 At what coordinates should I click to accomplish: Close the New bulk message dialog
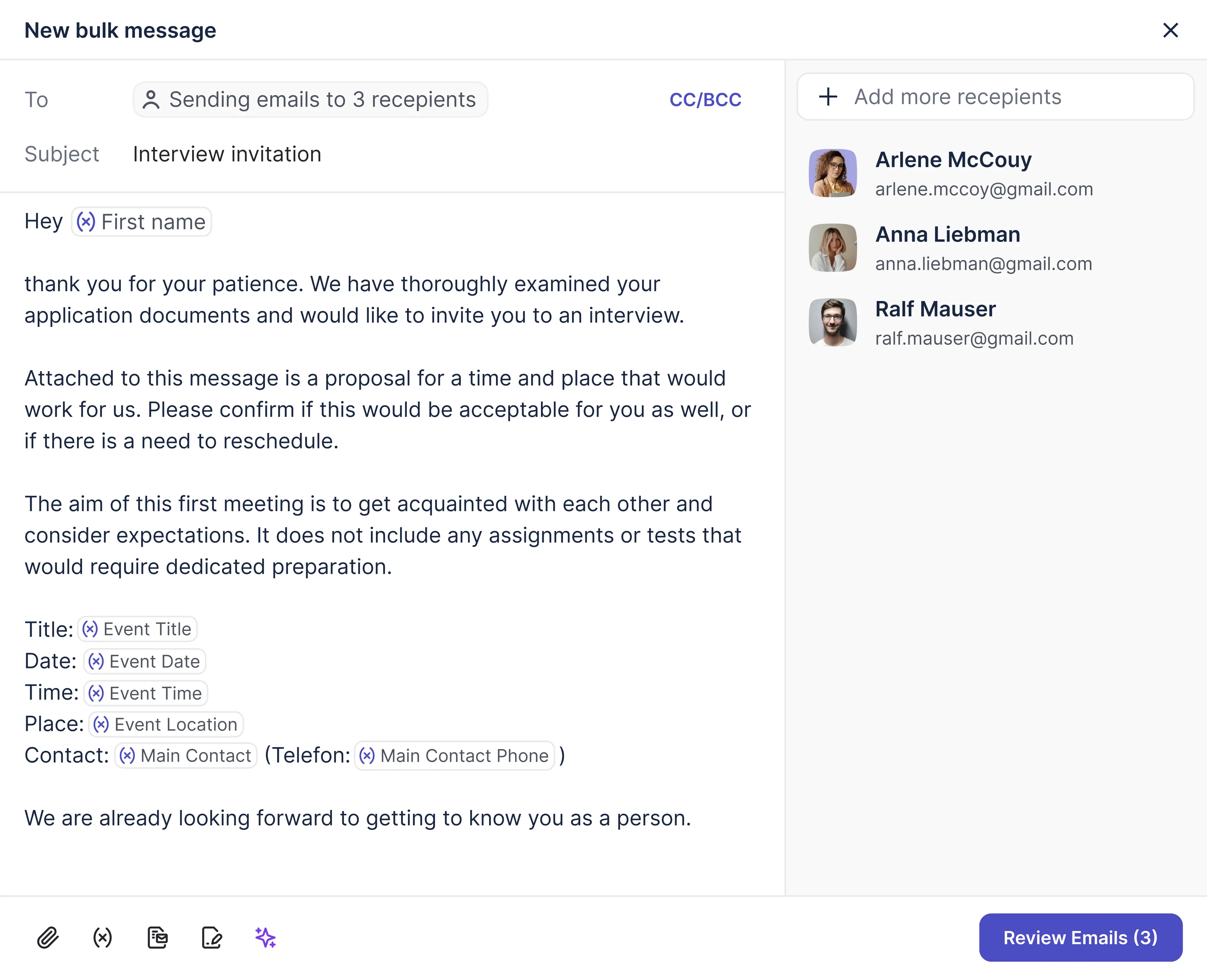pos(1171,30)
